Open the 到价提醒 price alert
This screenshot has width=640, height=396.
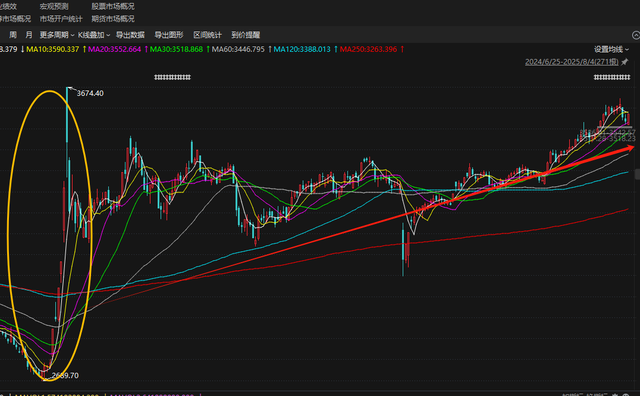(x=246, y=35)
